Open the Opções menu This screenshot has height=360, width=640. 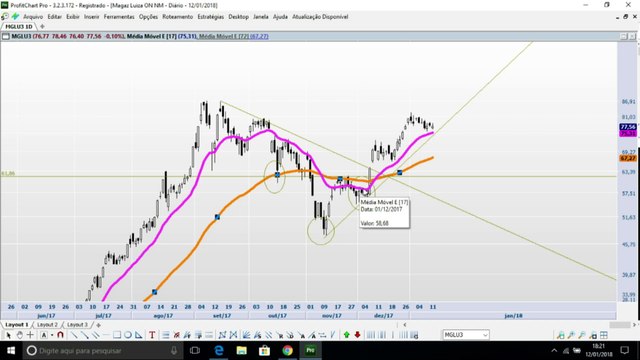(148, 17)
